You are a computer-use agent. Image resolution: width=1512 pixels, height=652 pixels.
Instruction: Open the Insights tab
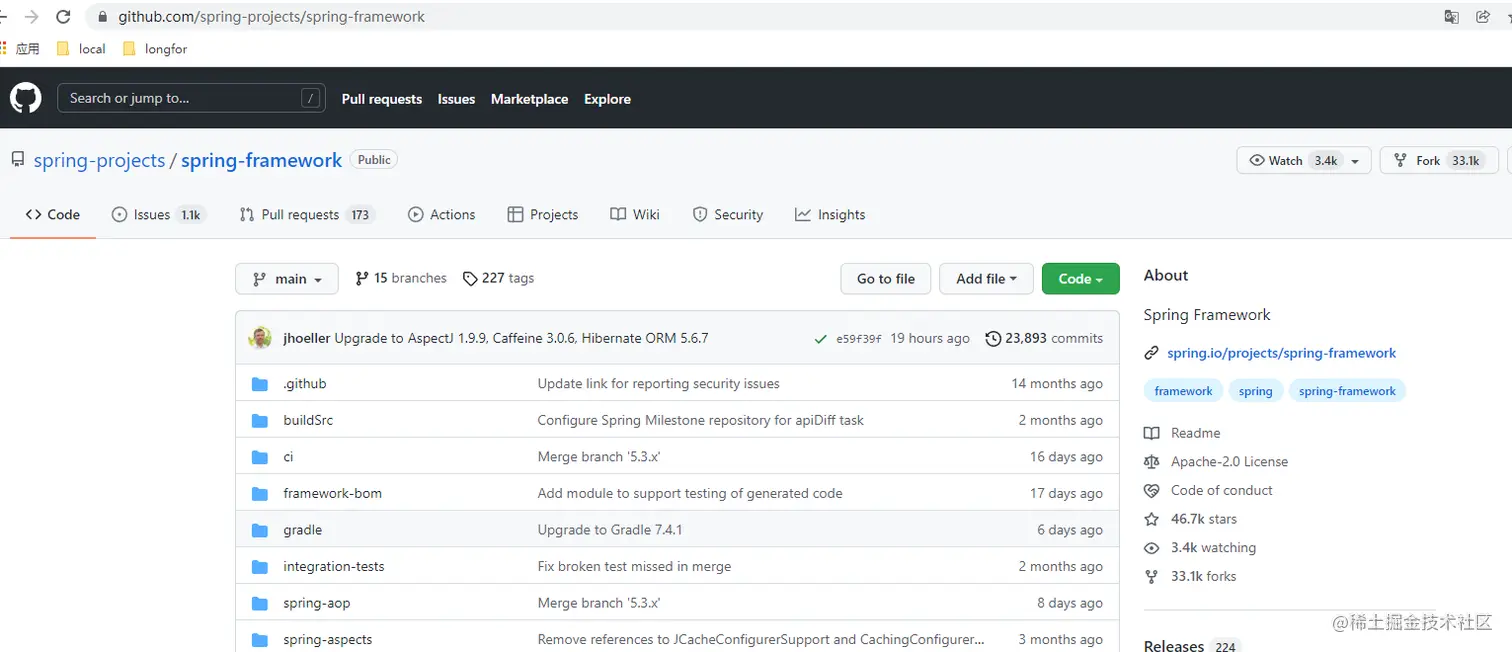tap(830, 214)
